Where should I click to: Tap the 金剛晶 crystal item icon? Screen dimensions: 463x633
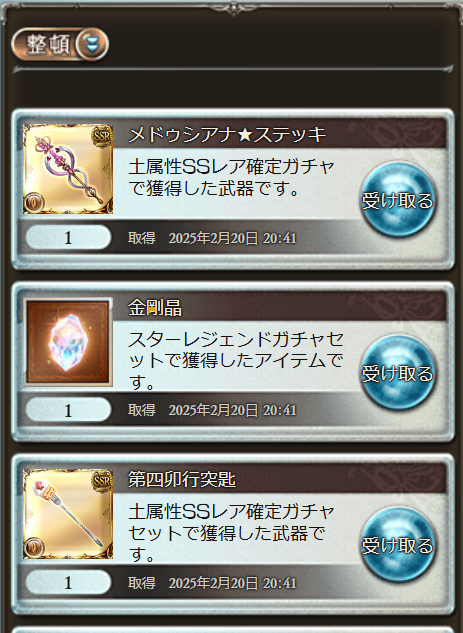pos(68,342)
